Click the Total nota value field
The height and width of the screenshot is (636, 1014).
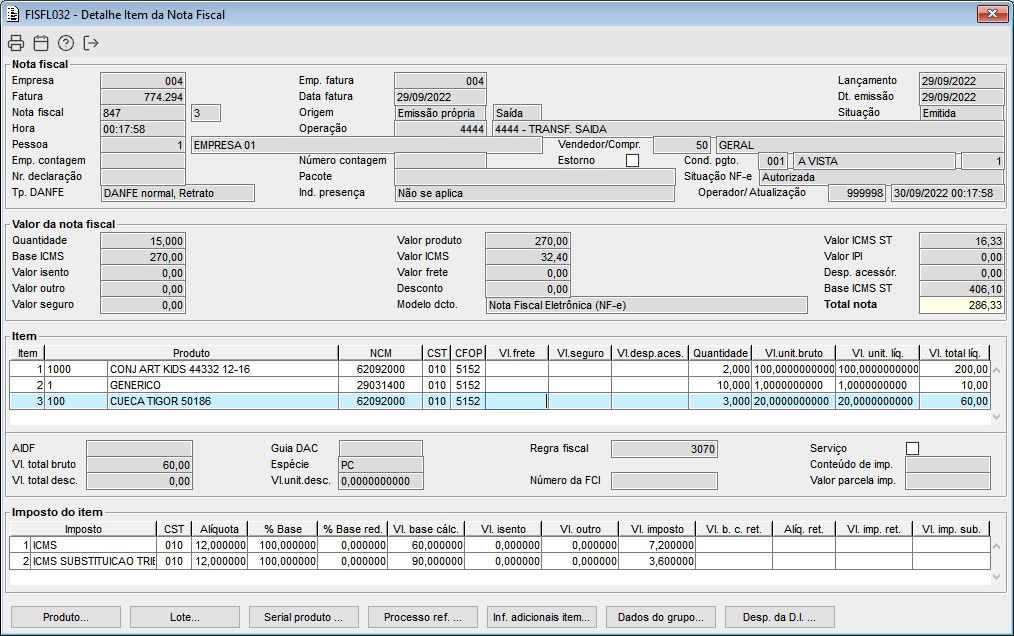click(961, 305)
